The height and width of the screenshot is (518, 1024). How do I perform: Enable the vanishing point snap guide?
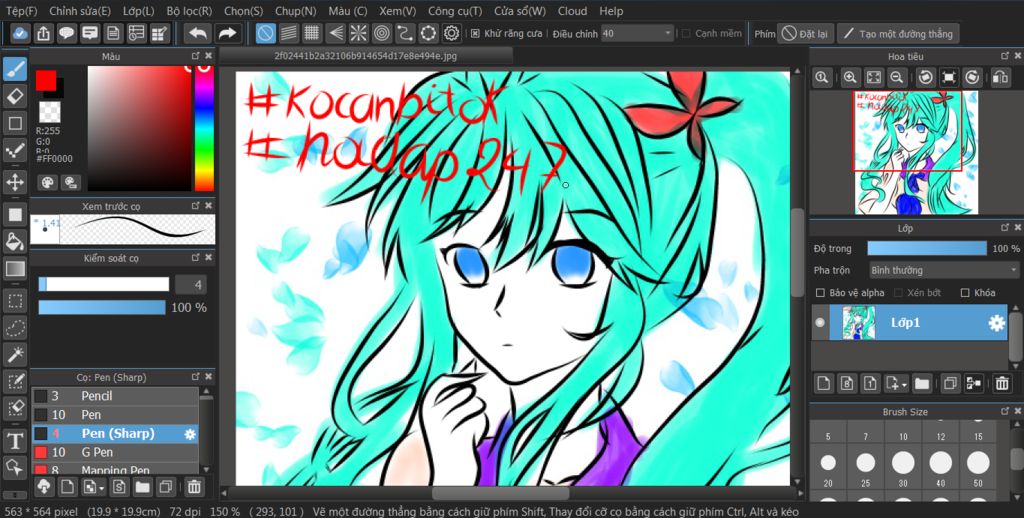(336, 33)
